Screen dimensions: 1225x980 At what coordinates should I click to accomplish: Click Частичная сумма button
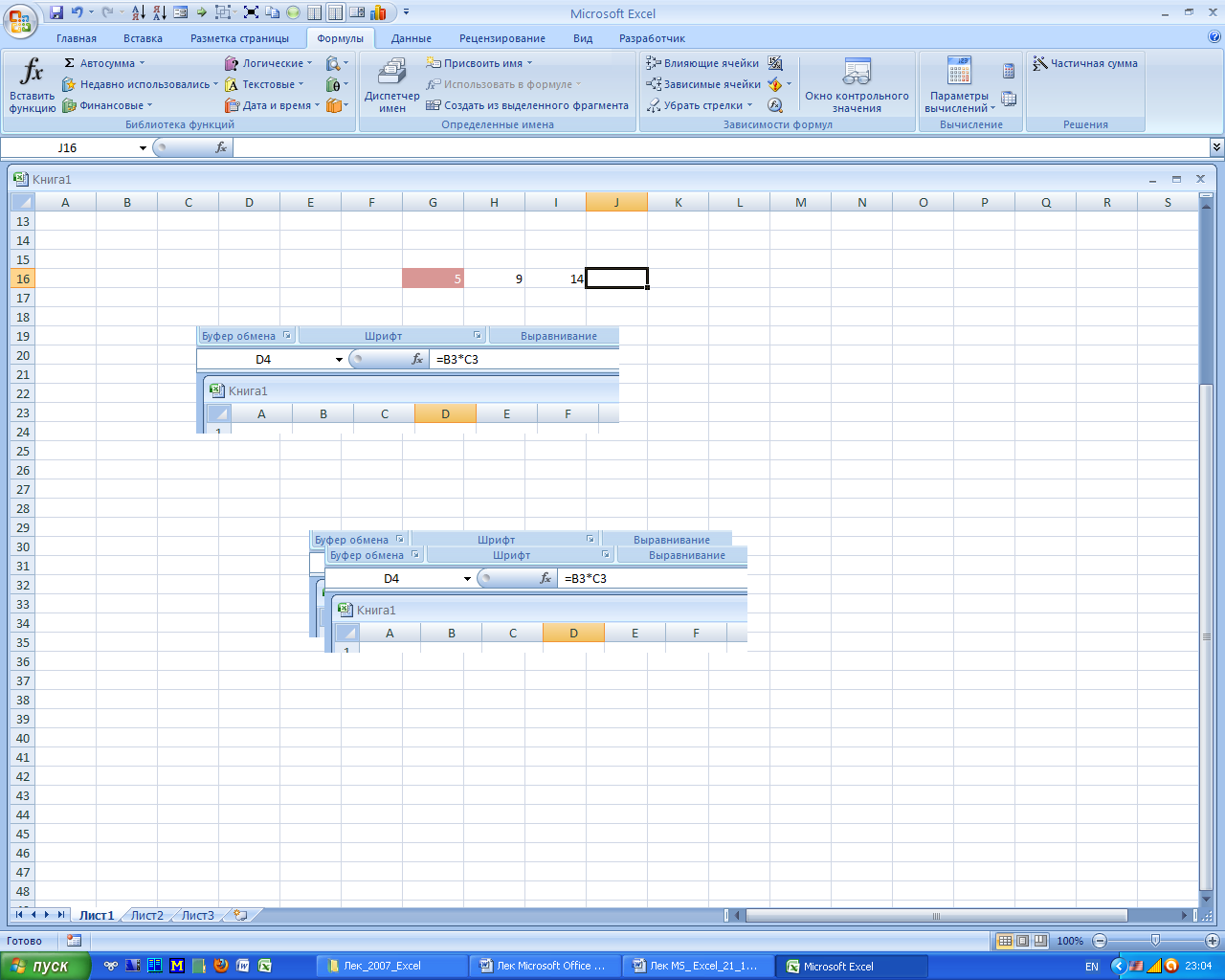pyautogui.click(x=1085, y=63)
